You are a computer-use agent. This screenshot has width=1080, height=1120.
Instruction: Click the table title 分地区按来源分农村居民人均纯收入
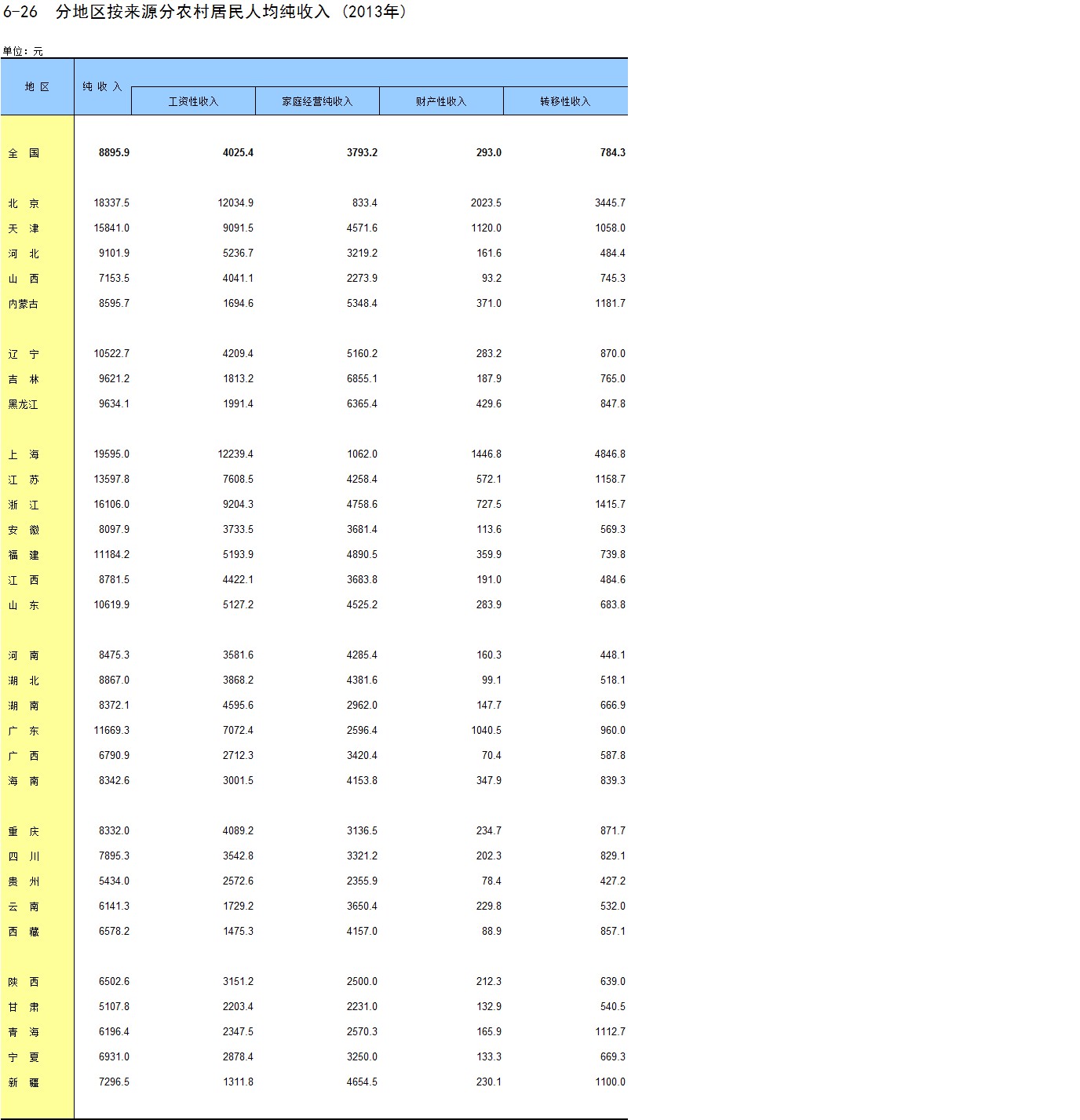193,13
